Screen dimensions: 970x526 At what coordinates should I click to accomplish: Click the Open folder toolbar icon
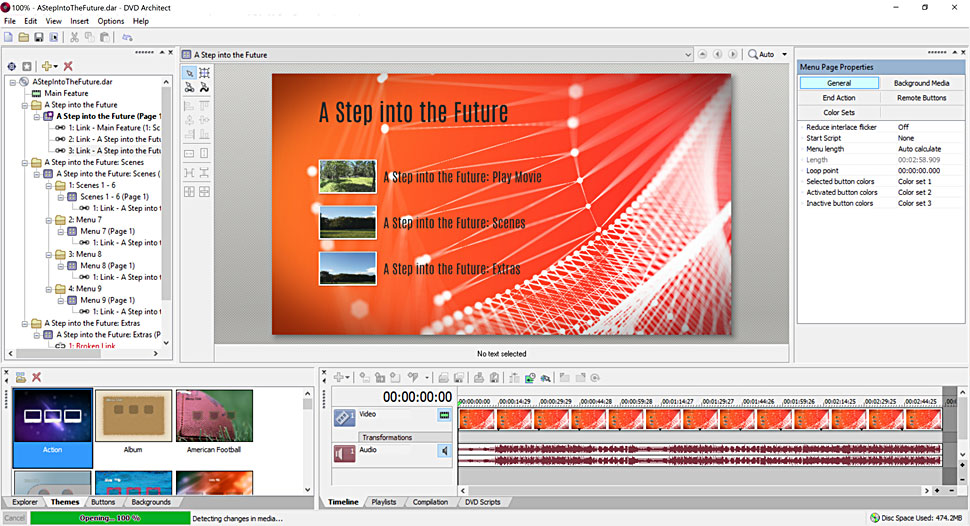pos(23,37)
